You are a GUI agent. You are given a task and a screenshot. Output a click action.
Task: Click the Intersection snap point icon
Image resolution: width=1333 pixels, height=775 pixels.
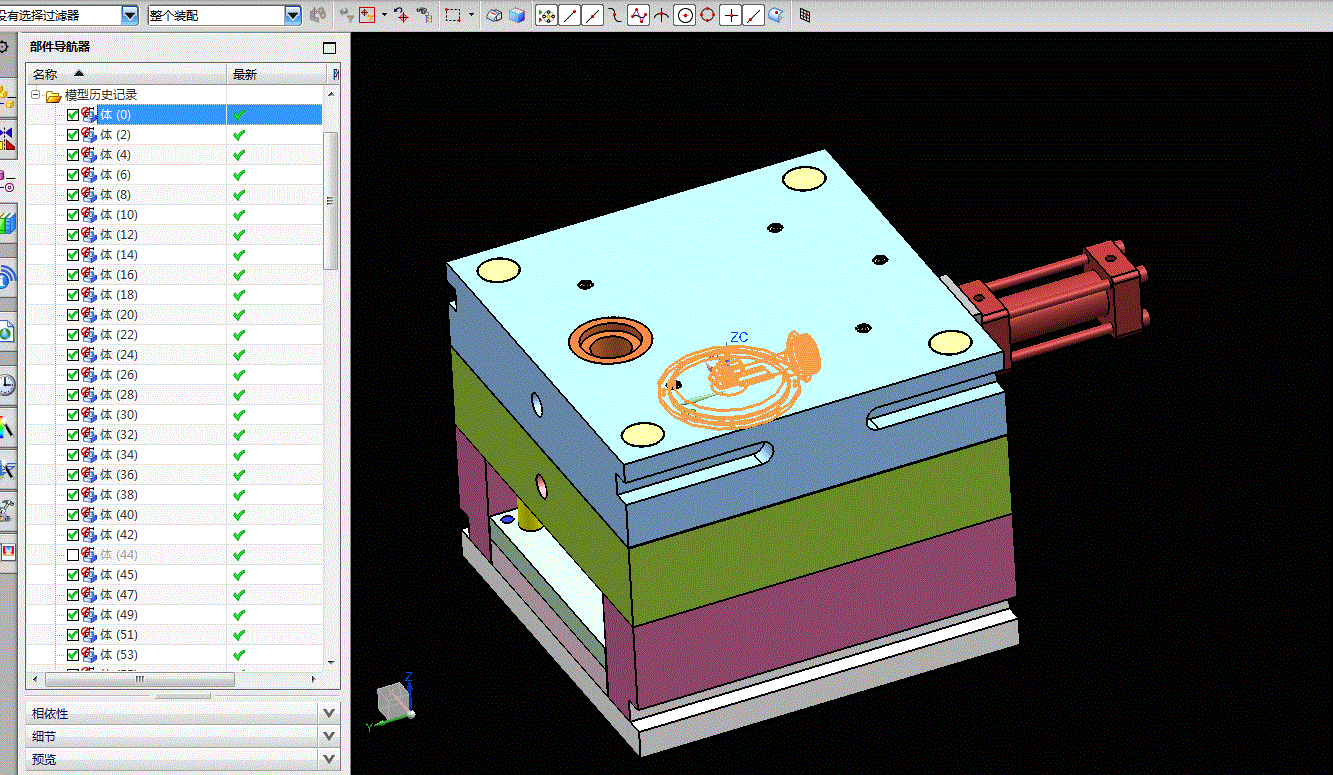pos(662,15)
